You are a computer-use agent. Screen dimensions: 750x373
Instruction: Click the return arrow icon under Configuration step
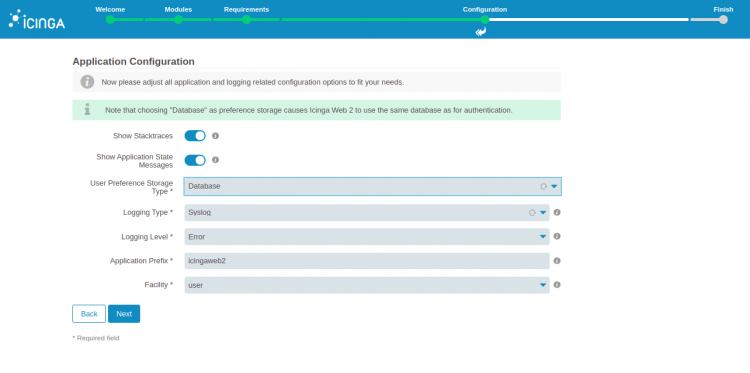pos(481,32)
